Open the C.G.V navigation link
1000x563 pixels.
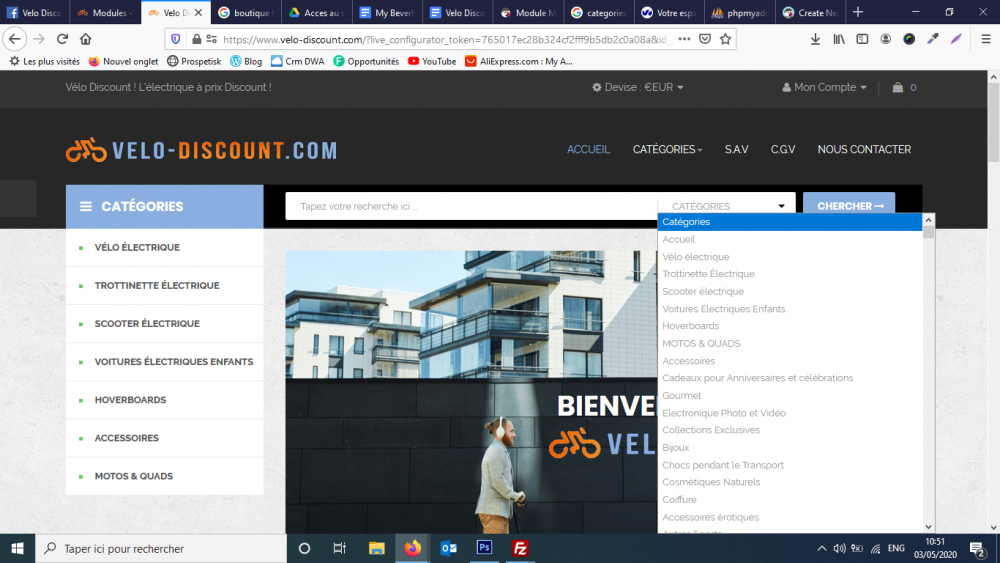click(783, 149)
